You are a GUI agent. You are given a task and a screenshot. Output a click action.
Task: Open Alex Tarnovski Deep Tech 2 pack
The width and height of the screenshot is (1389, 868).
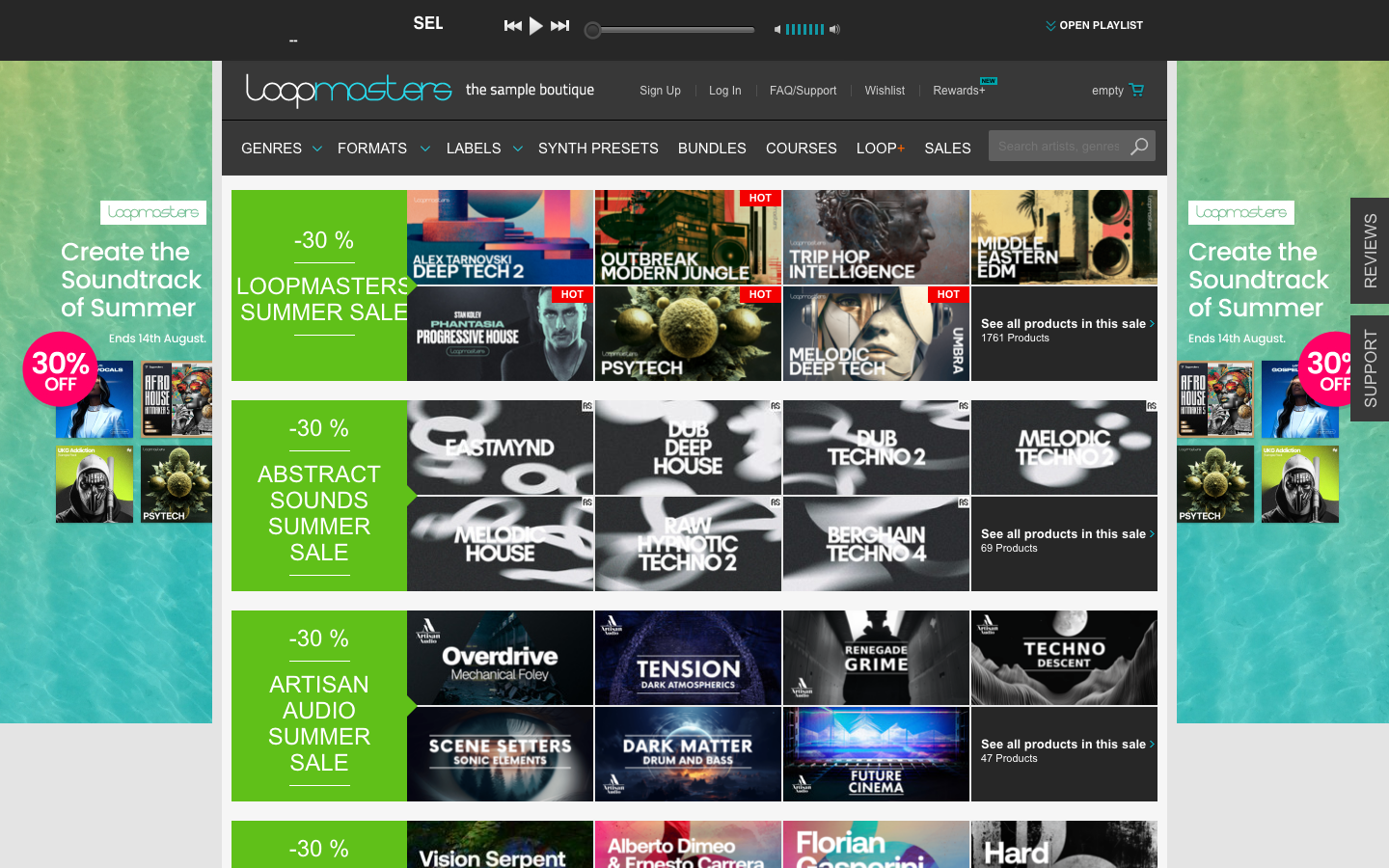click(500, 237)
